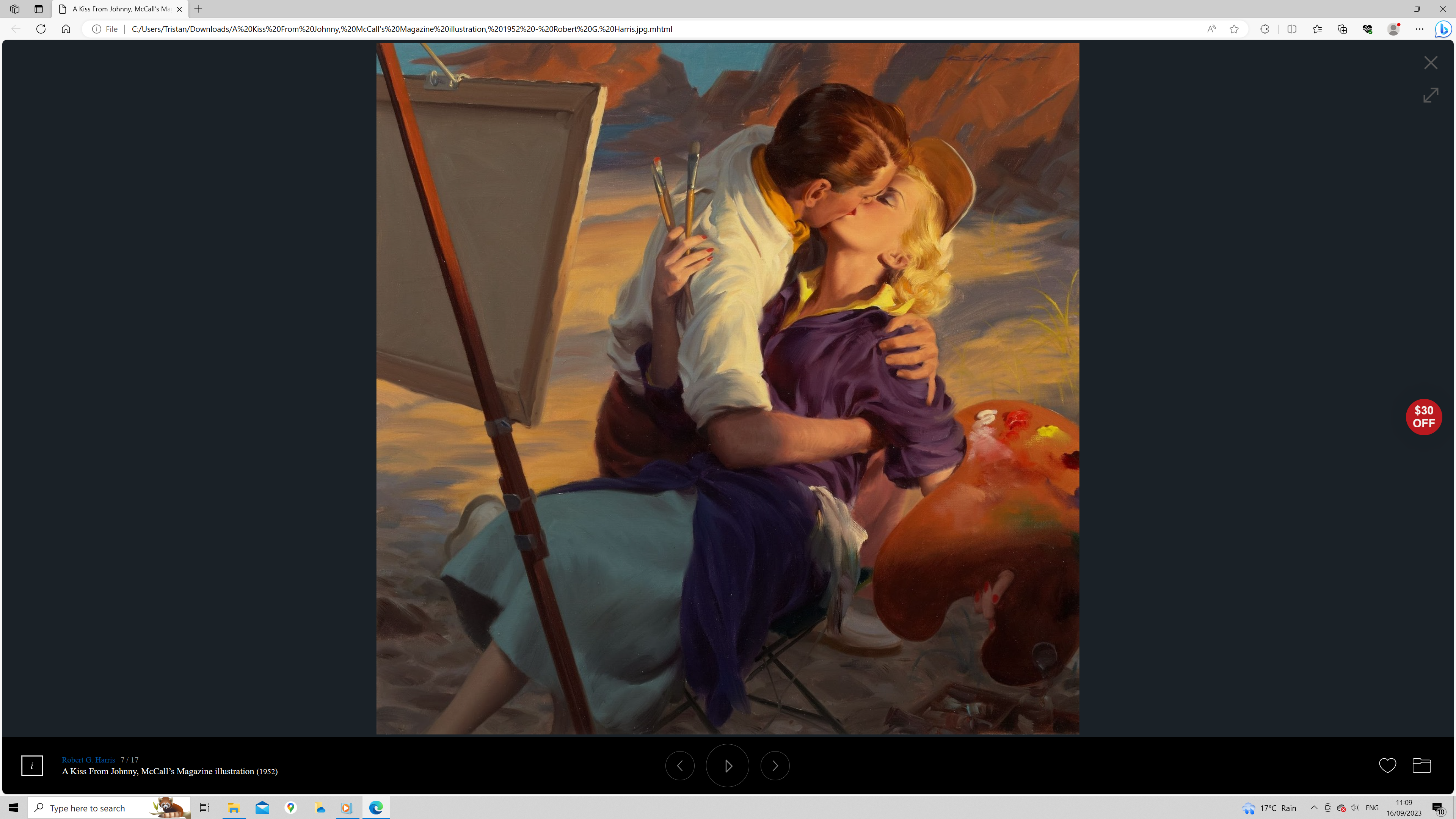
Task: Go to previous artwork
Action: [680, 766]
